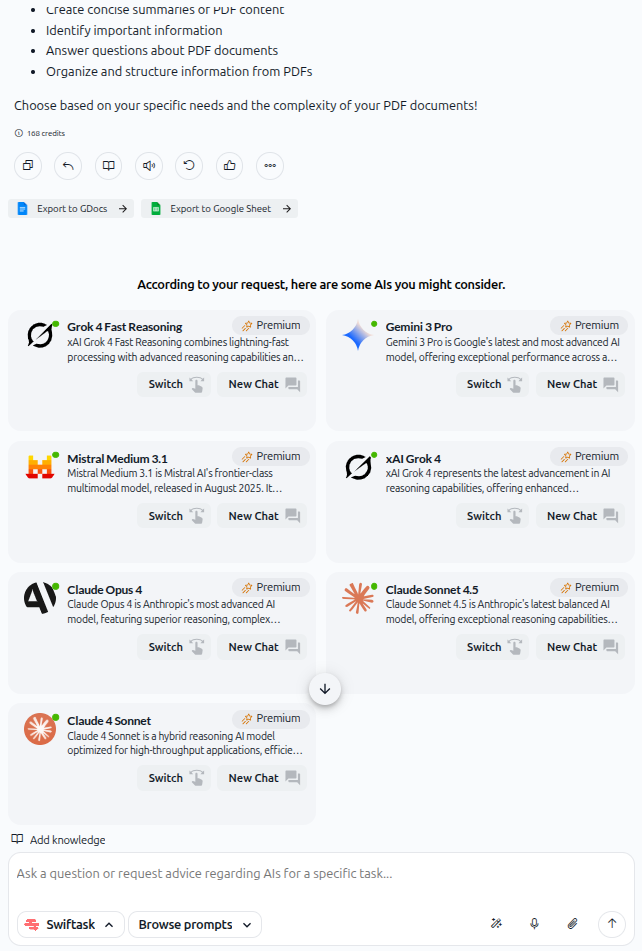Export to Google Sheet

[219, 209]
